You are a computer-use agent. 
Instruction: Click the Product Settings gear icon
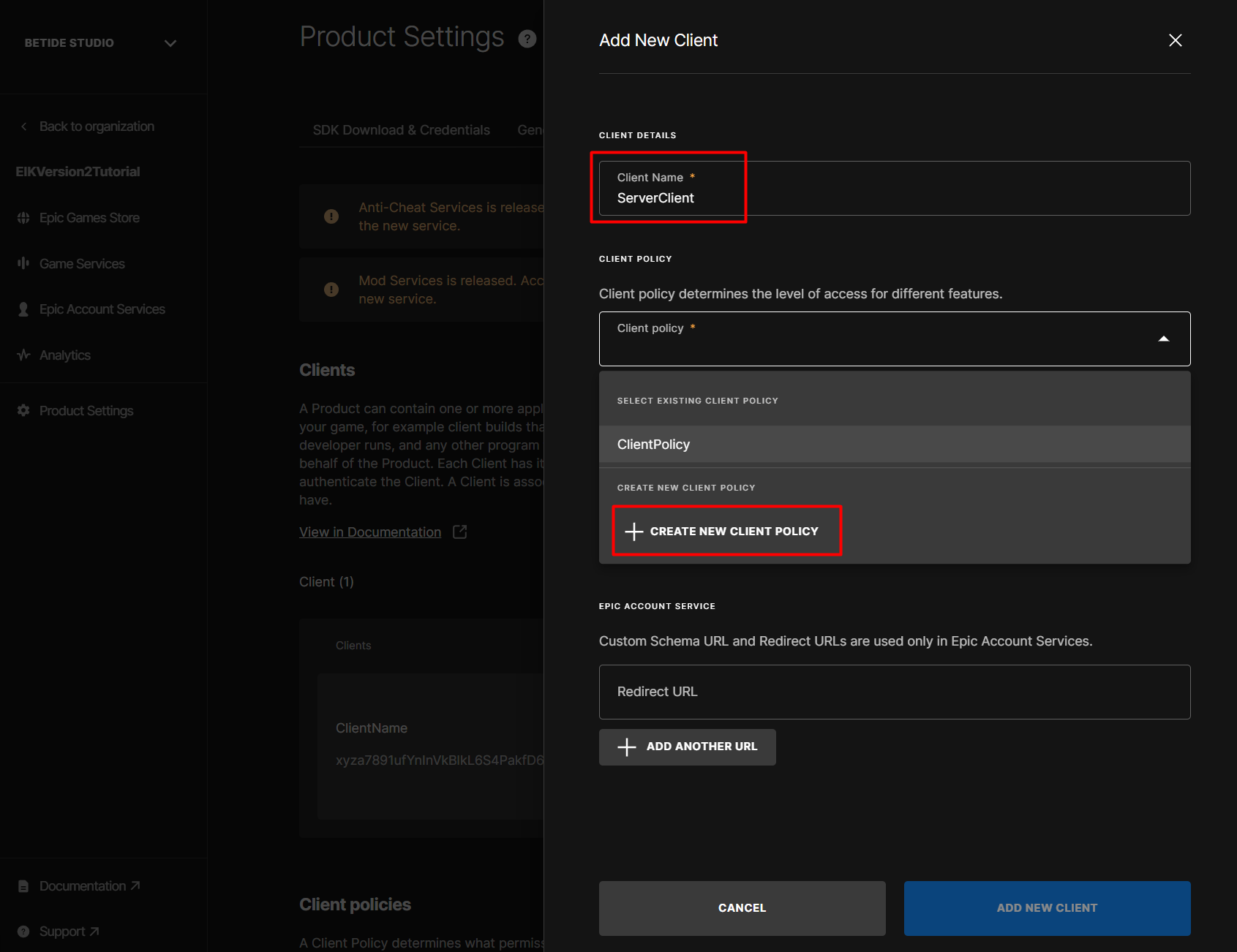tap(23, 411)
